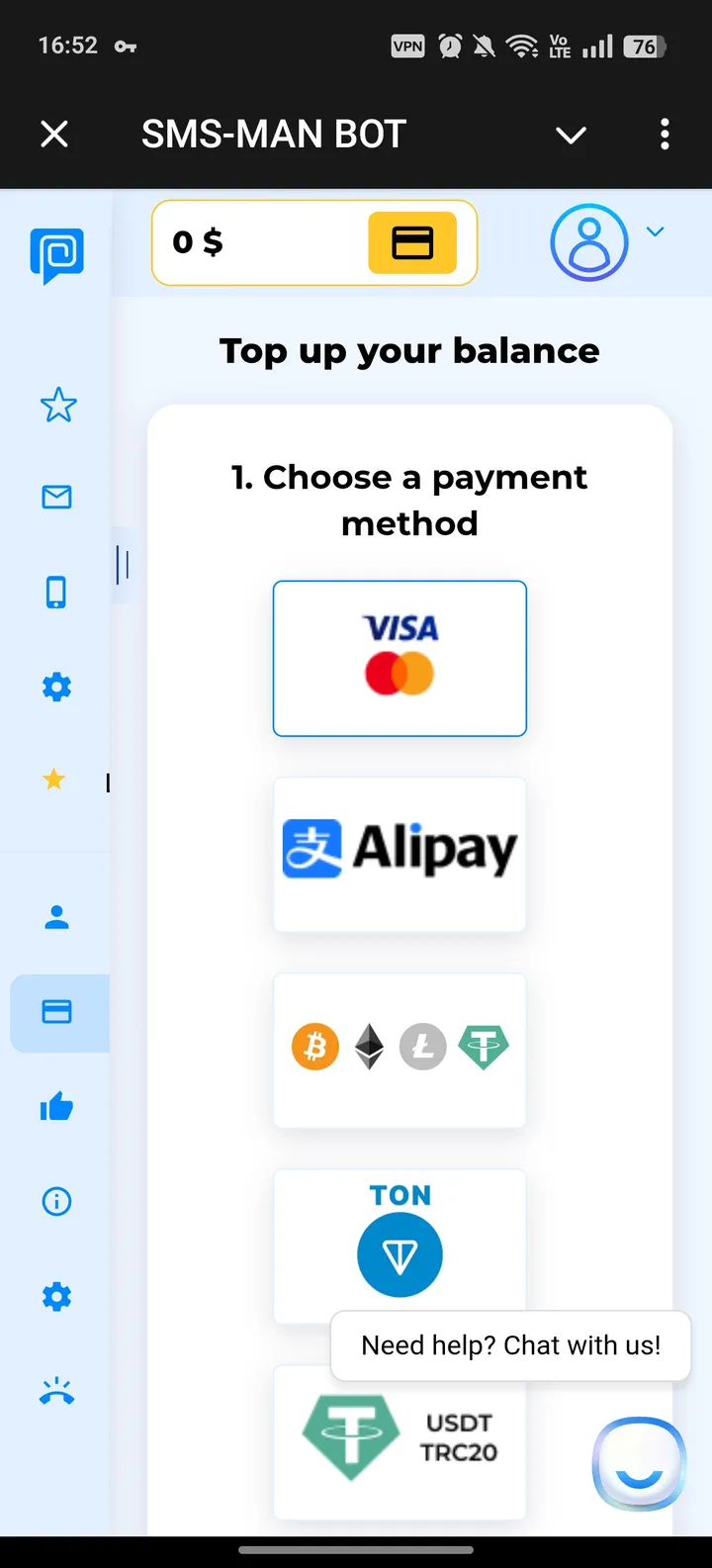Click the sidebar collapse handle bar

pos(123,565)
